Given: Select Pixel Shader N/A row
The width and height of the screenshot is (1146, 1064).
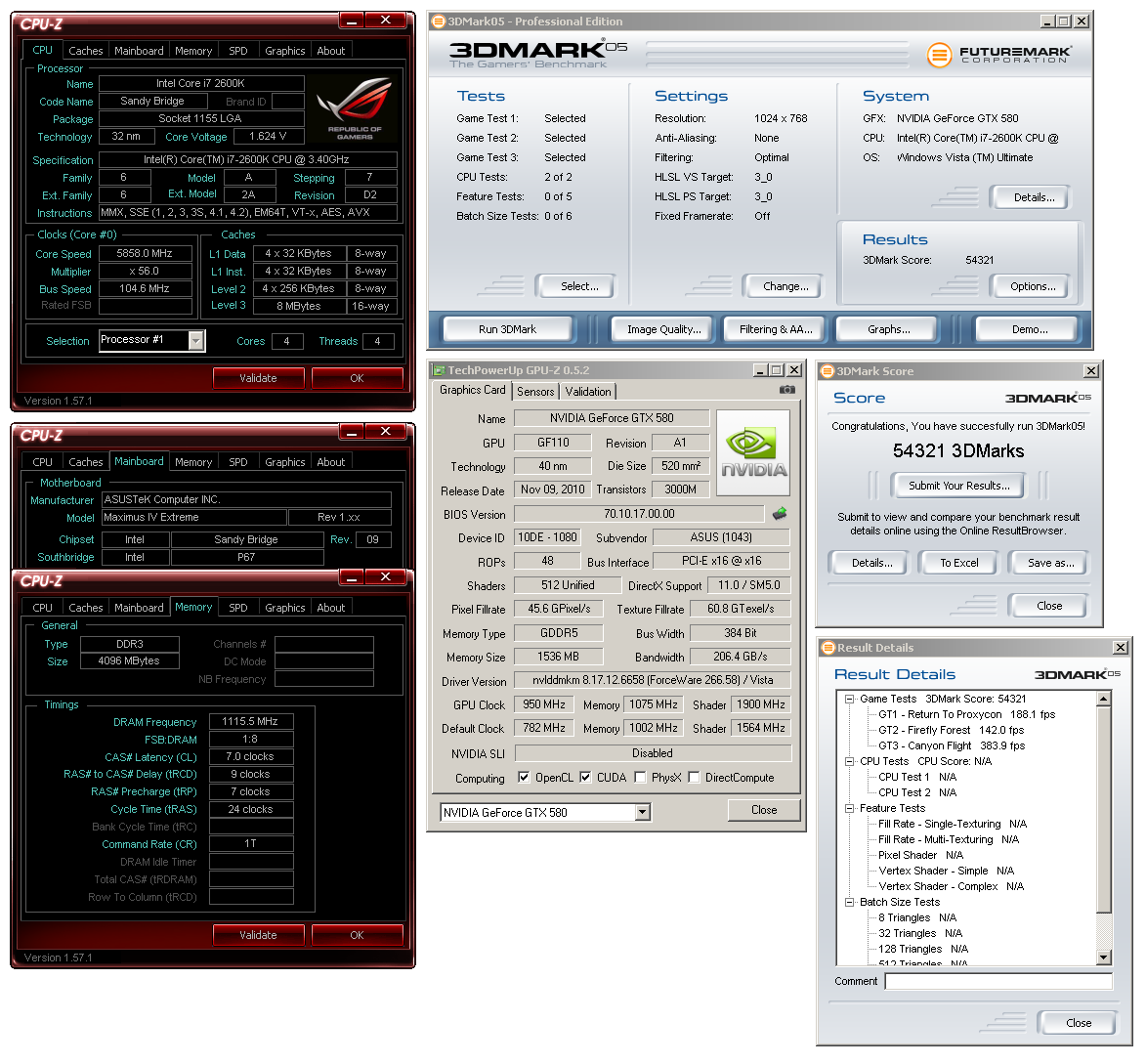Looking at the screenshot, I should tap(920, 855).
